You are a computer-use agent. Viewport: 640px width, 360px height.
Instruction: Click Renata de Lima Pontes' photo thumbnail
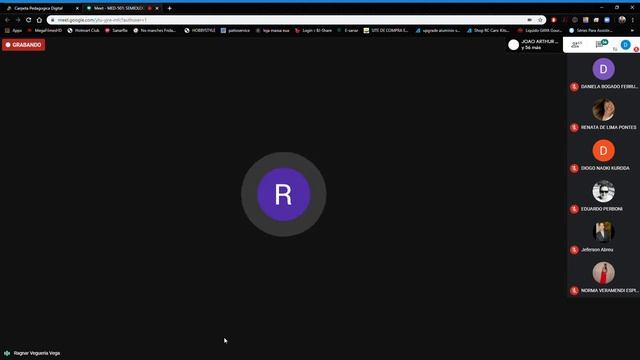pos(603,109)
